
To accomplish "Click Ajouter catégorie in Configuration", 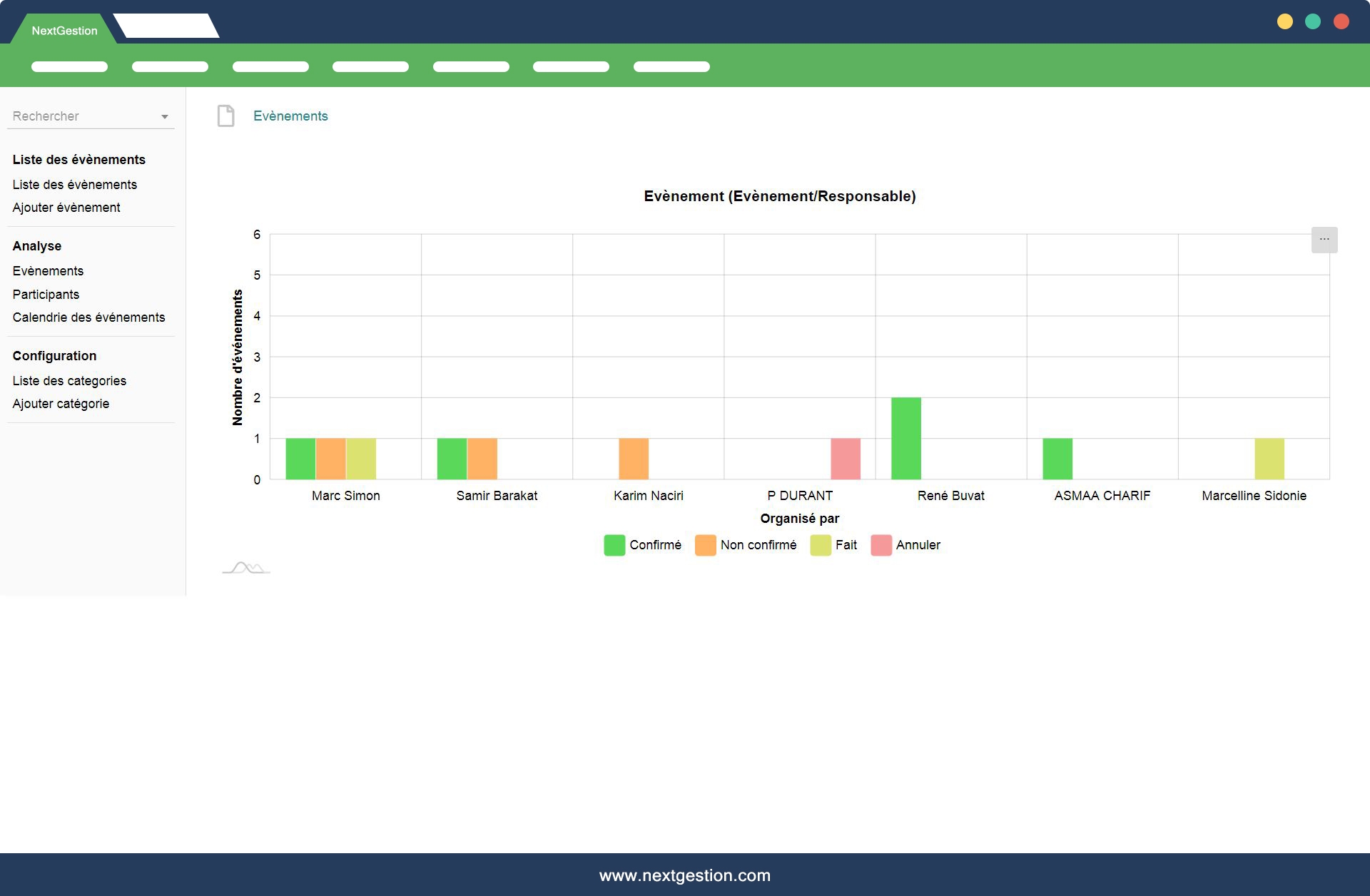I will (61, 404).
